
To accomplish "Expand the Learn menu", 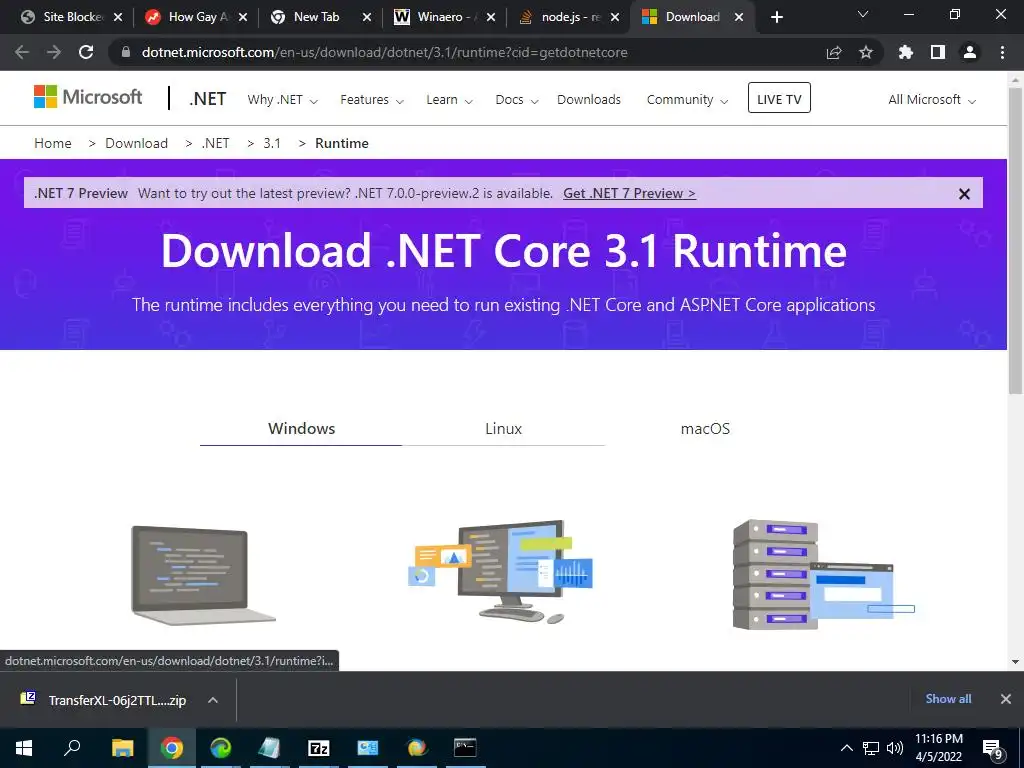I will [x=449, y=100].
